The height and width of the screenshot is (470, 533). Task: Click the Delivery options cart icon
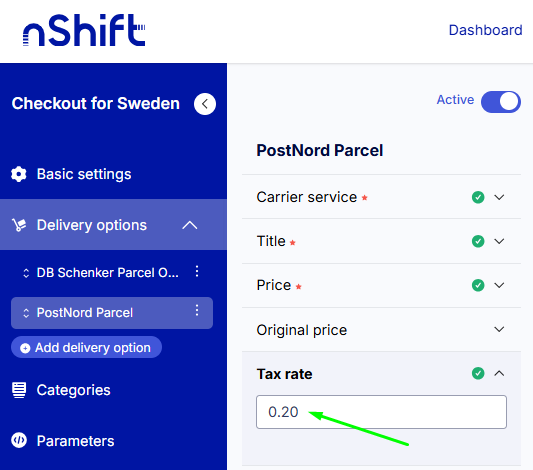[19, 225]
